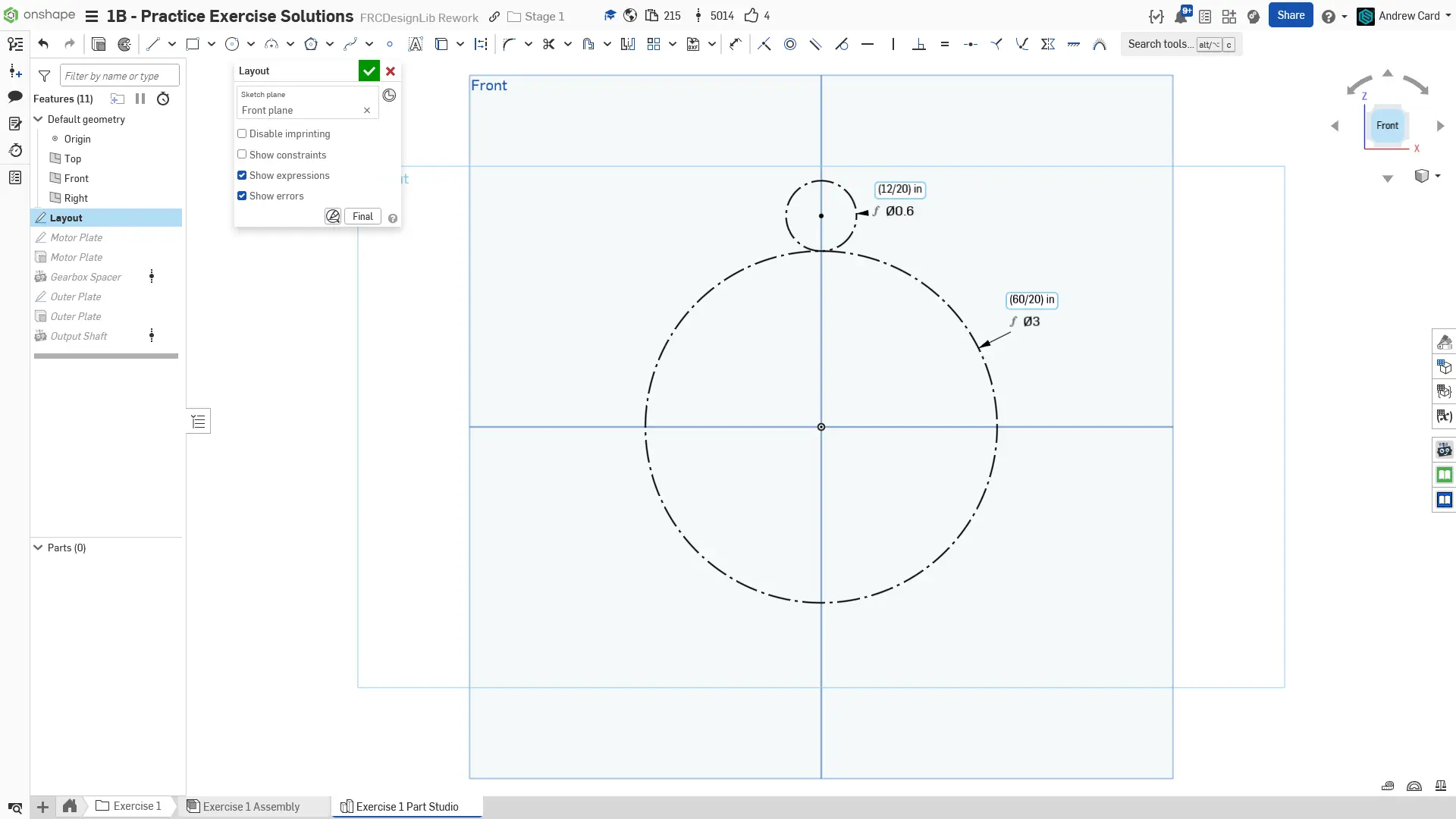Select the Text sketch tool
The width and height of the screenshot is (1456, 819).
click(416, 44)
